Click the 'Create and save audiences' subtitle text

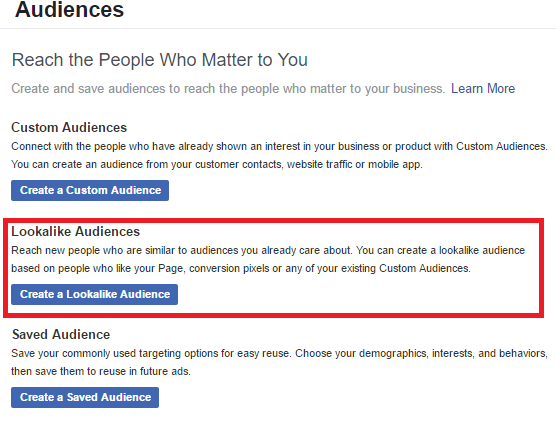click(x=228, y=88)
